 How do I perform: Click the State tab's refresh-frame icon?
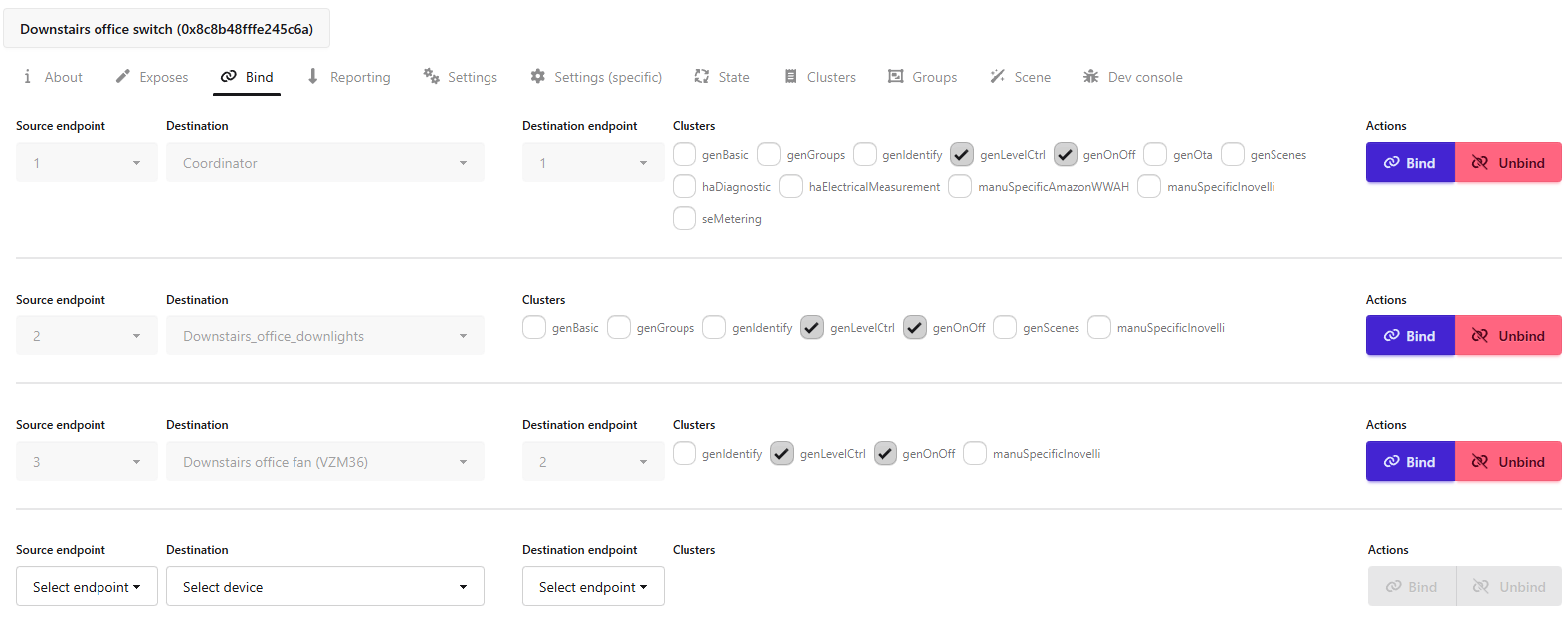(702, 77)
